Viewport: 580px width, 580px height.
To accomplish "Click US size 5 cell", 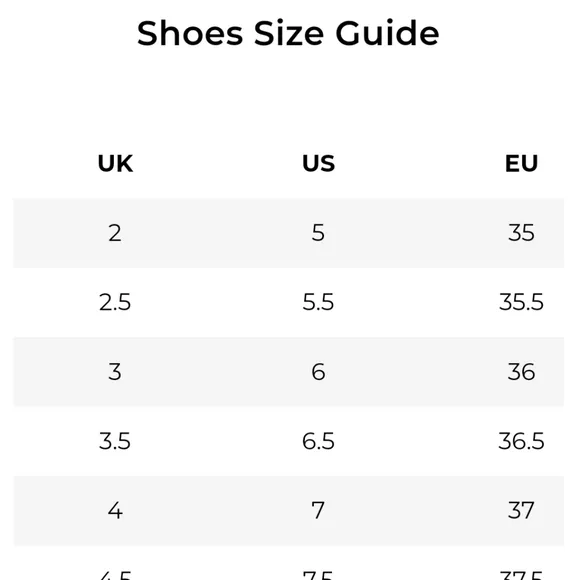I will pyautogui.click(x=318, y=233).
